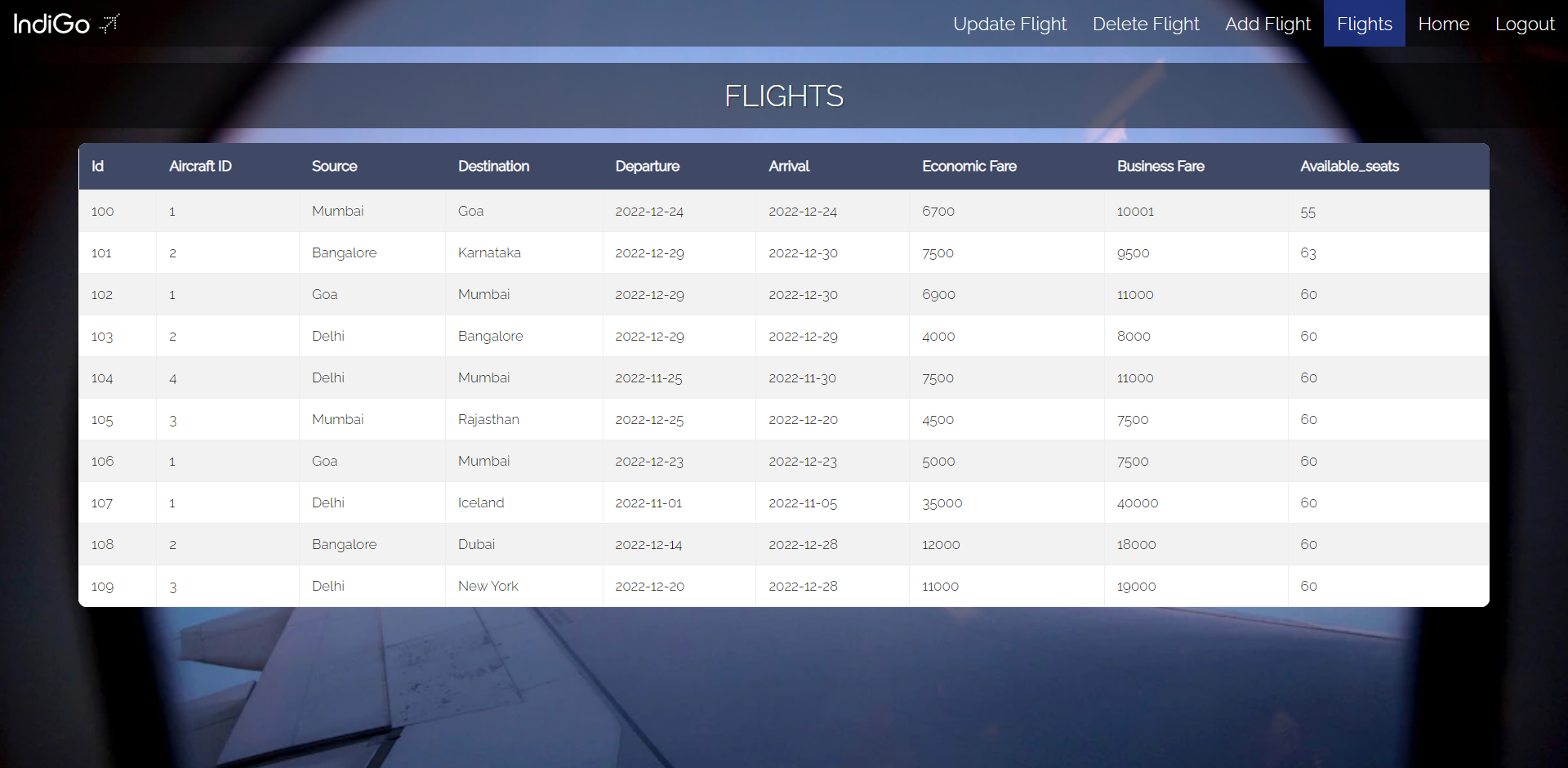
Task: Open the Update Flight page
Action: [1010, 24]
